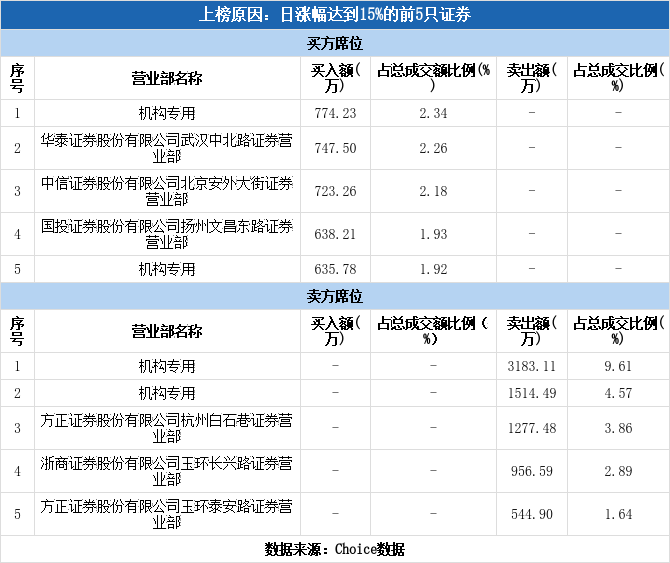Click buy ratio 1.93
This screenshot has height=563, width=670.
pos(433,234)
